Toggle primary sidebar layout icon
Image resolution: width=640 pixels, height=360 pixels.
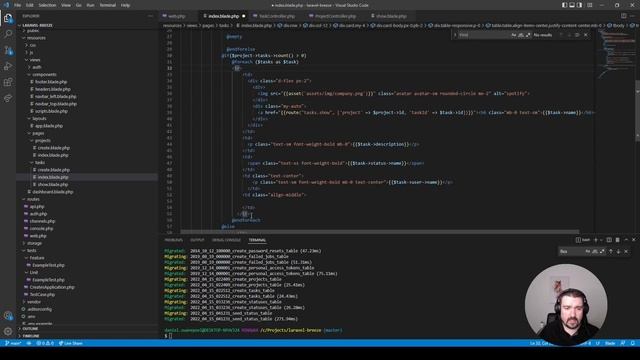(x=564, y=5)
